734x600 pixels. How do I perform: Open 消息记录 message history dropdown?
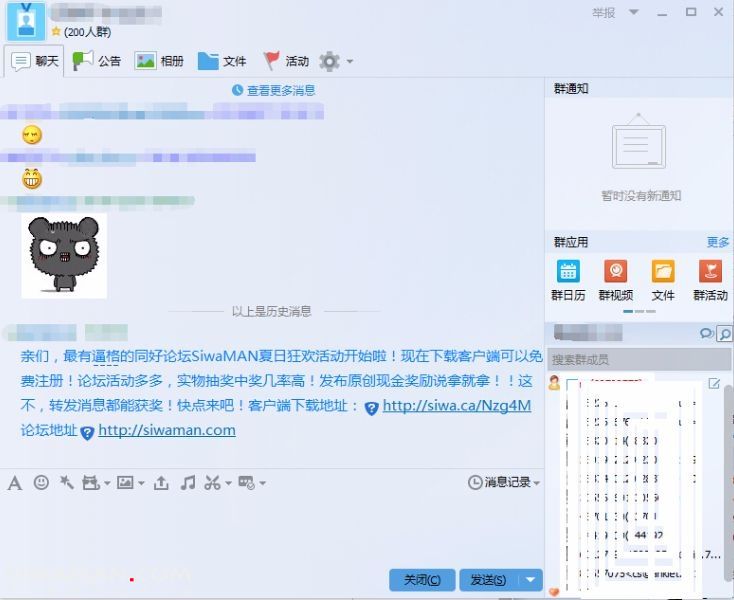505,483
